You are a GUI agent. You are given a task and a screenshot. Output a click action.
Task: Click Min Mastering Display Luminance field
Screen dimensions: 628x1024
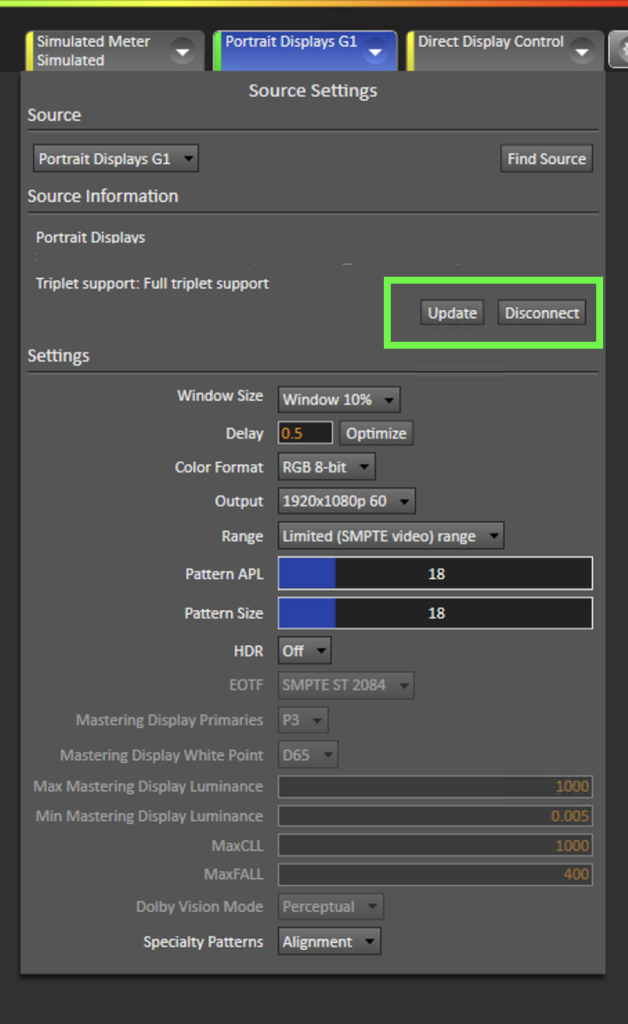pyautogui.click(x=435, y=816)
